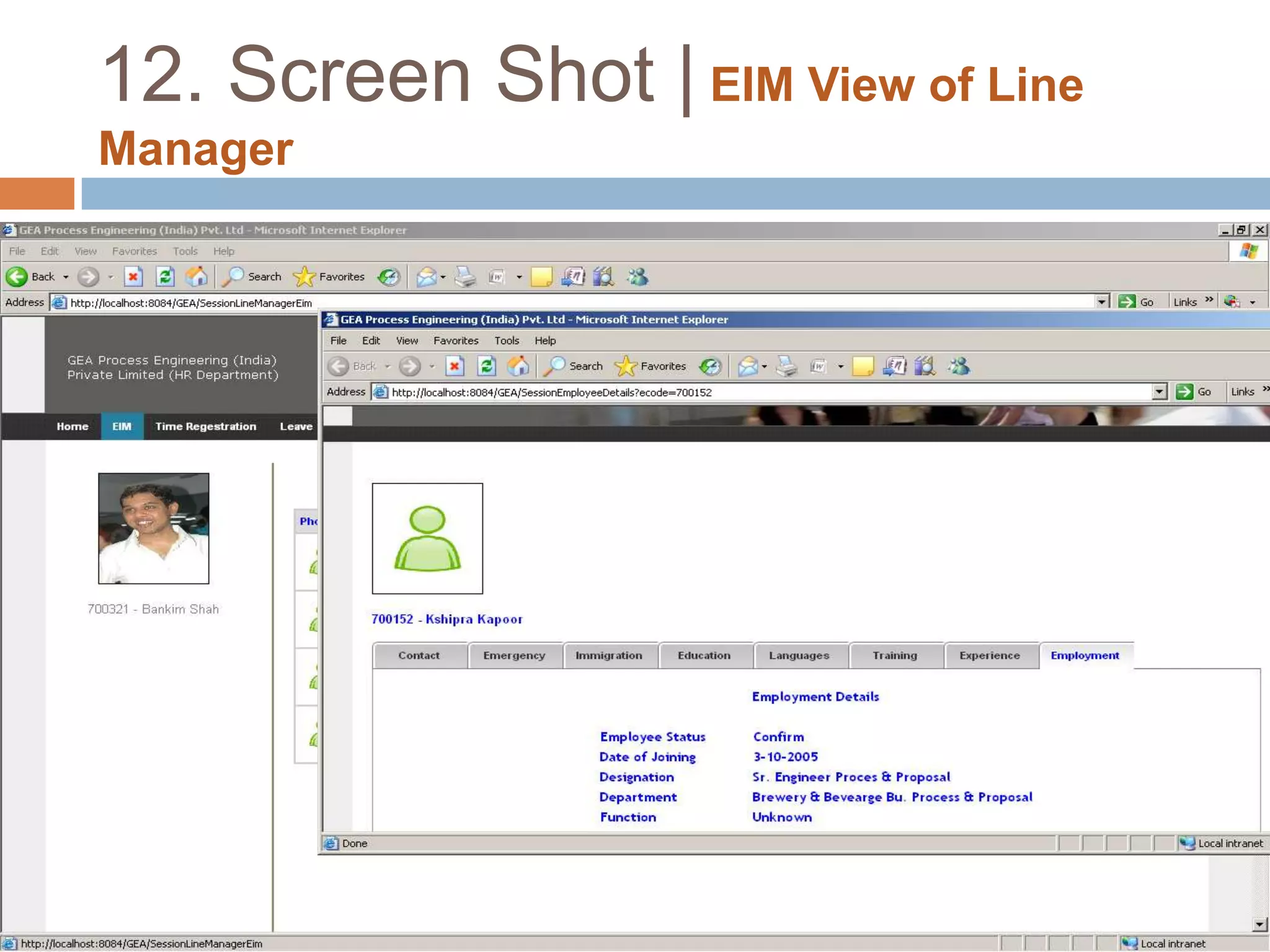Screen dimensions: 1270x952
Task: Click Bankim Shah profile photo
Action: click(153, 528)
